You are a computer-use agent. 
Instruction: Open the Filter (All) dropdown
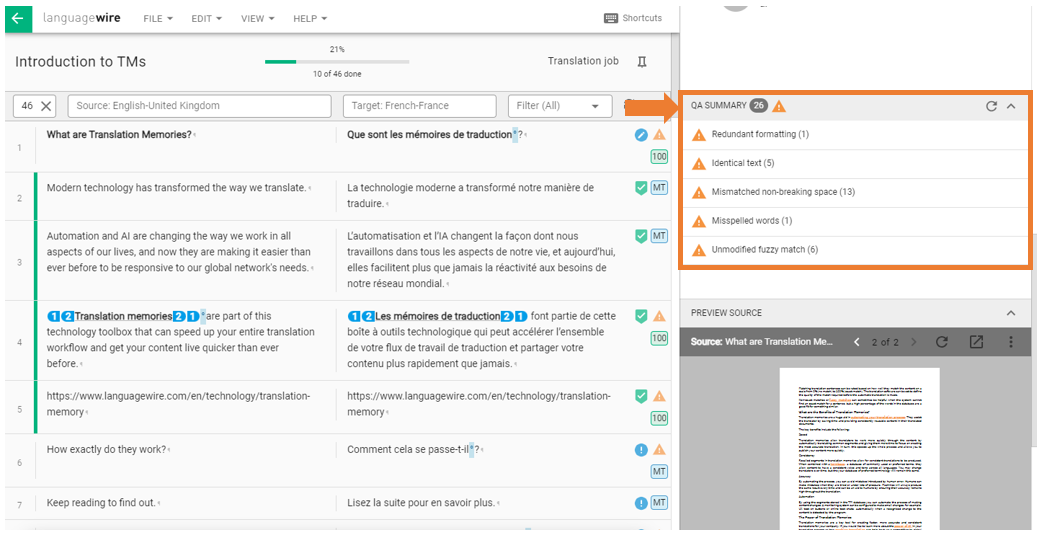[560, 105]
